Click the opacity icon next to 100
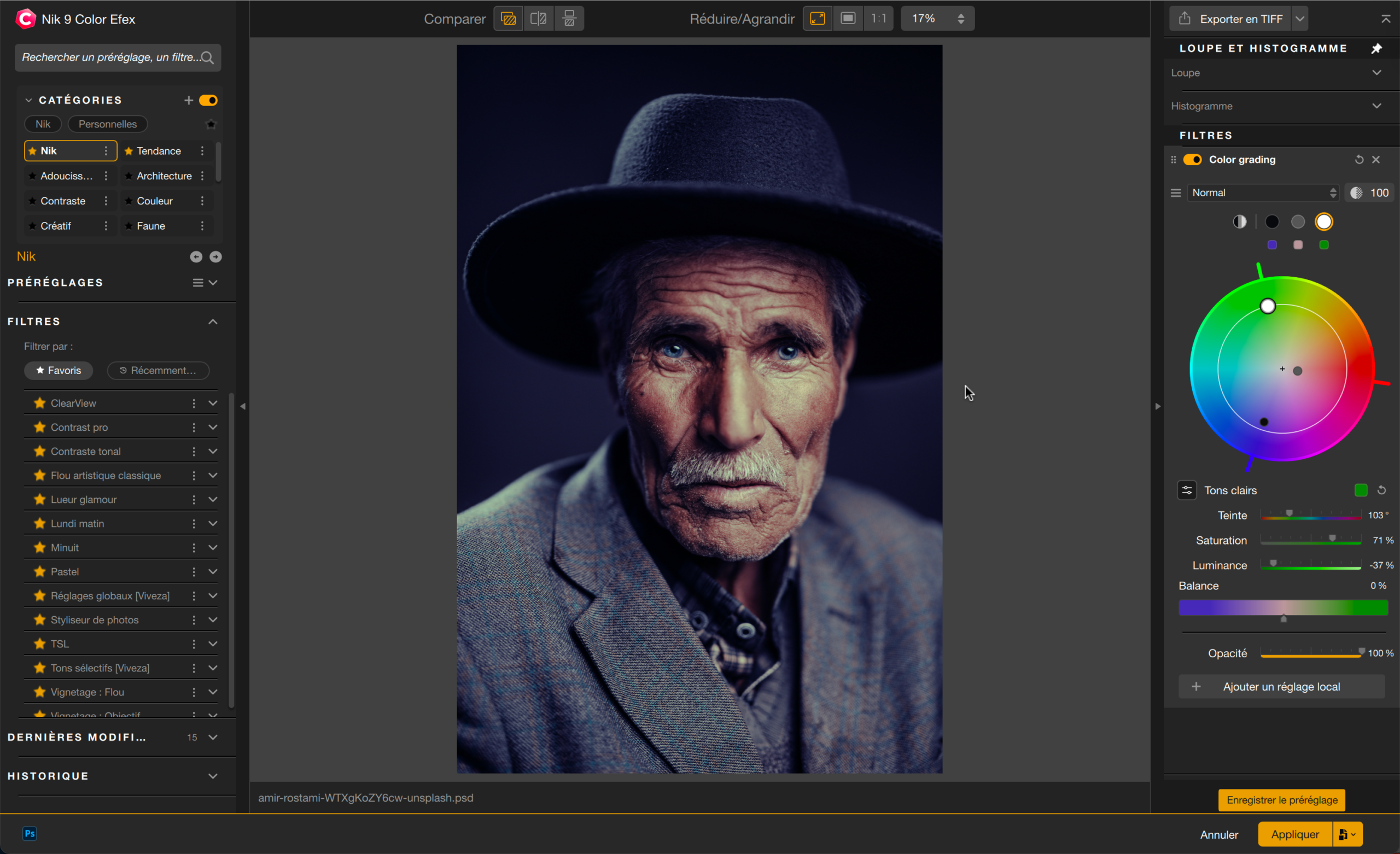Viewport: 1400px width, 854px height. pyautogui.click(x=1356, y=192)
